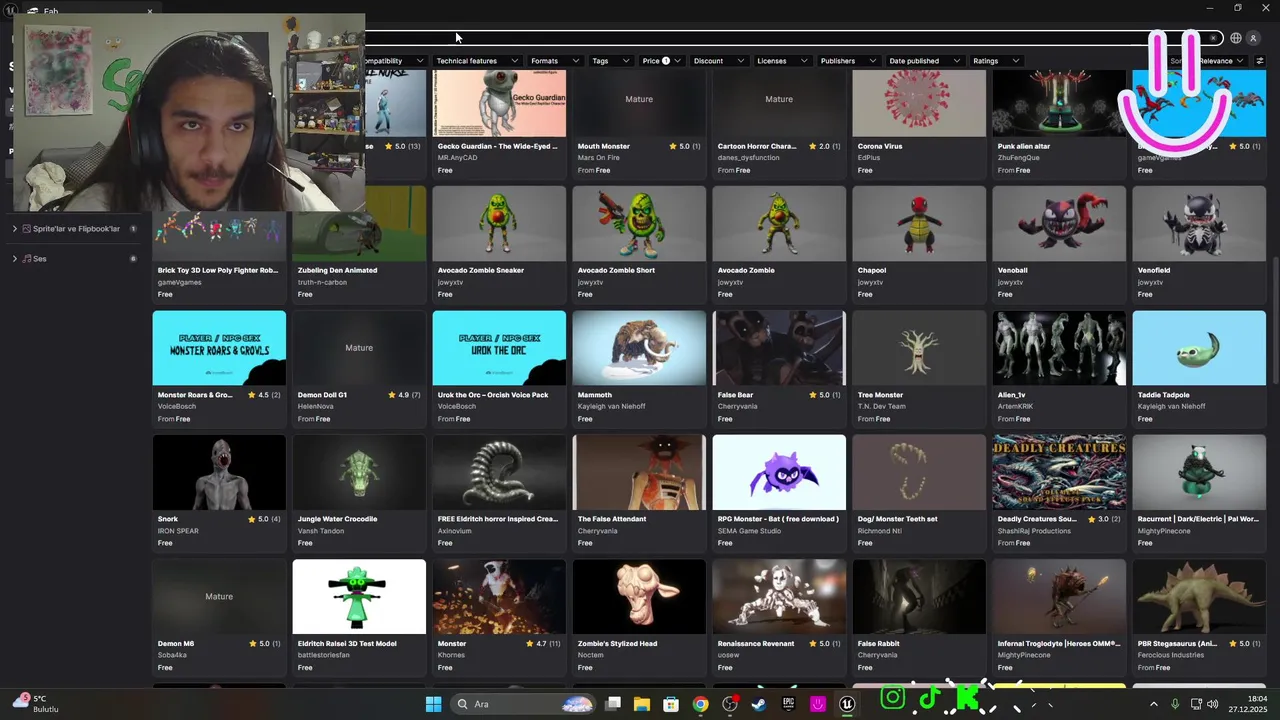Open the Mature-blurred Demon Doll G1 thumbnail
The height and width of the screenshot is (720, 1280).
click(x=359, y=347)
